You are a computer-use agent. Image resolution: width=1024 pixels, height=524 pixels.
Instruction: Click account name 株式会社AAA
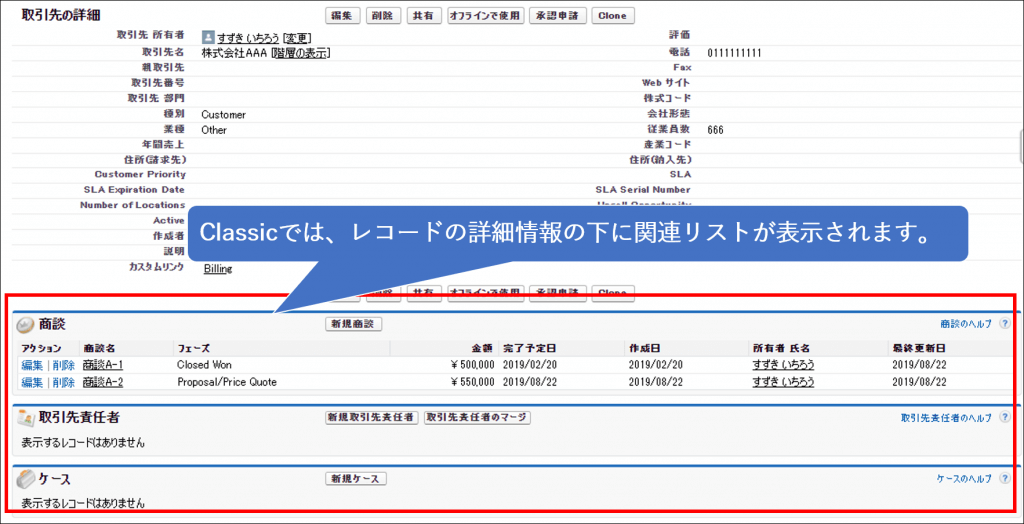(235, 53)
